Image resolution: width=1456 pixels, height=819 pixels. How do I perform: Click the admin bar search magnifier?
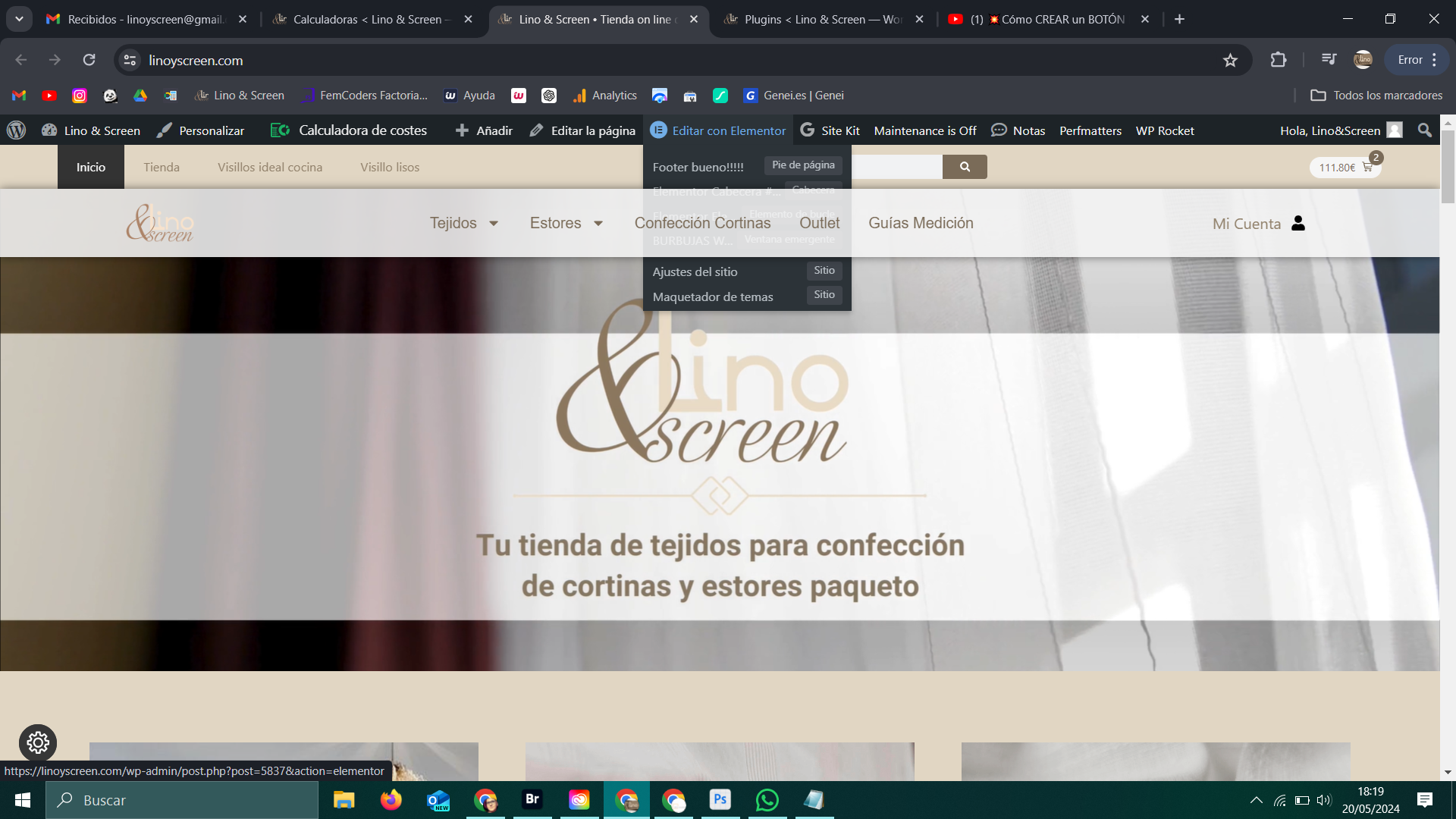(x=1425, y=130)
